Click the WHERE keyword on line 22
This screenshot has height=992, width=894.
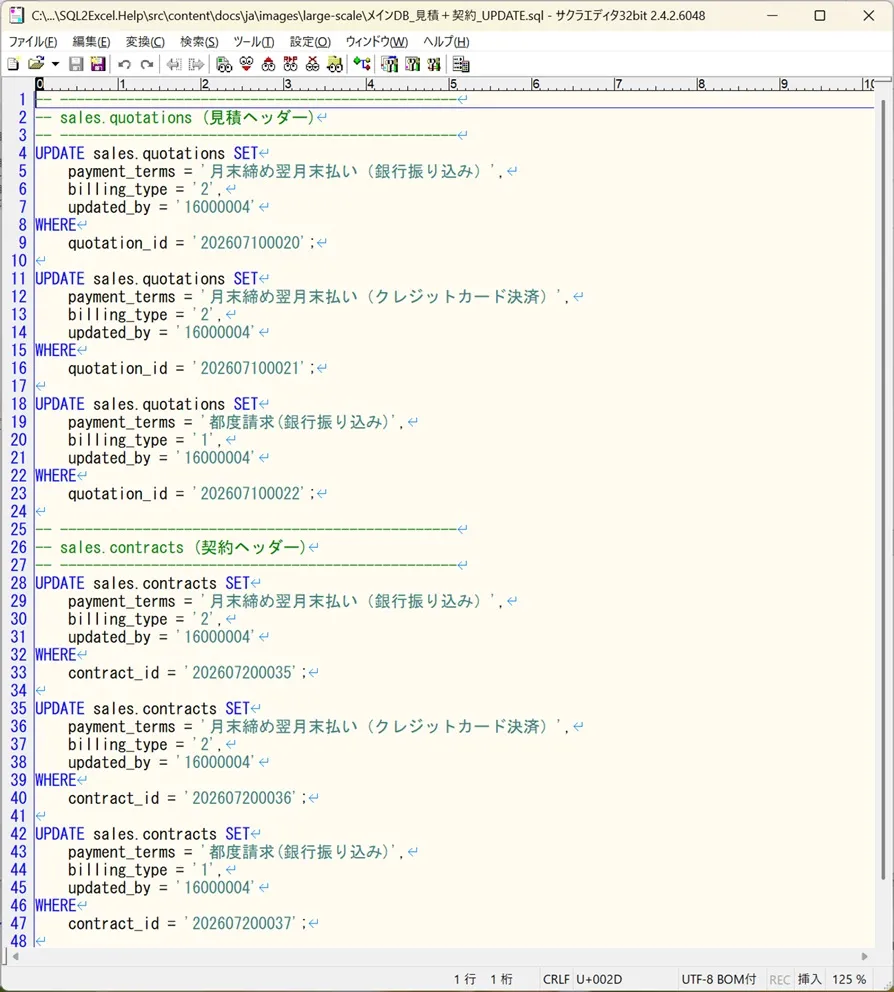point(56,476)
